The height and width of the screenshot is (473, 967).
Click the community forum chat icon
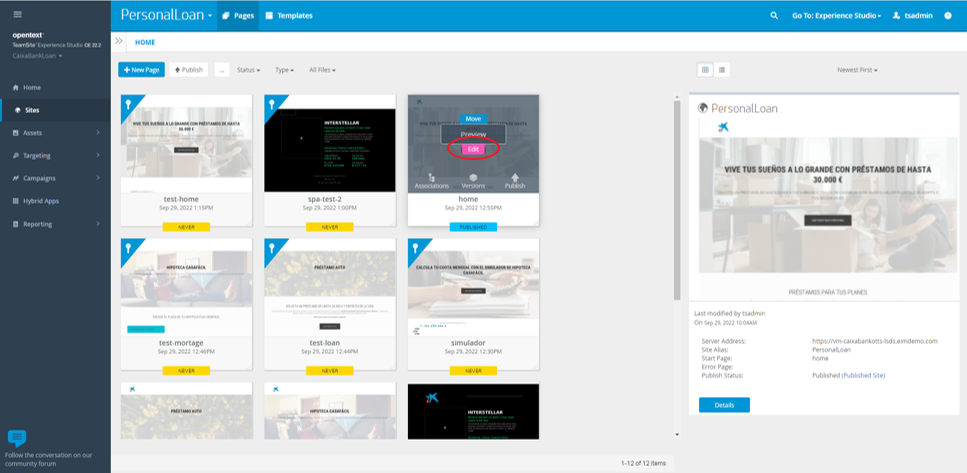tap(17, 438)
